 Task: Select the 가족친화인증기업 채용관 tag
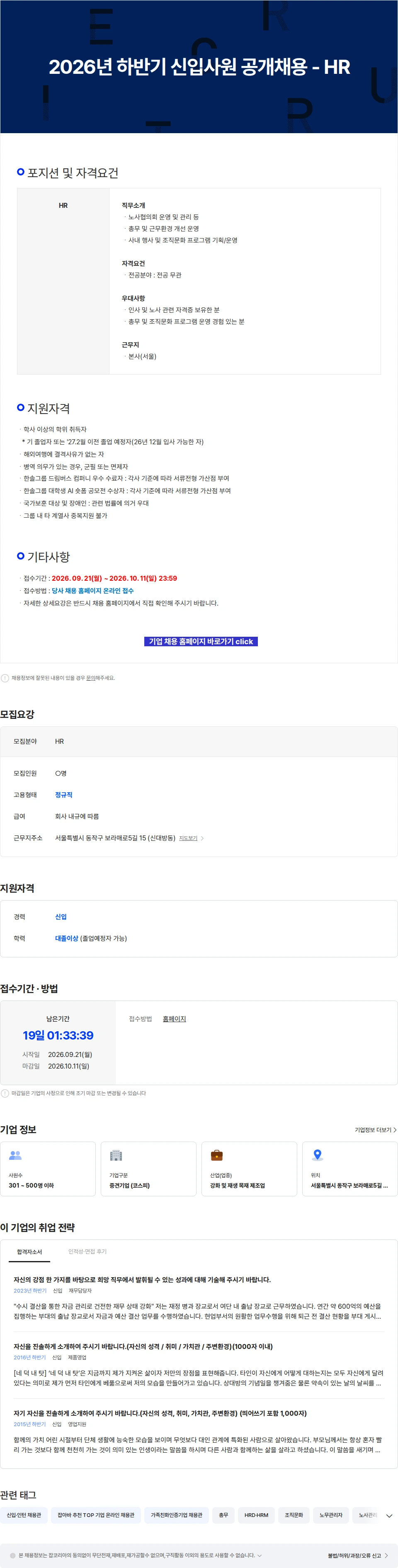pos(177,1515)
